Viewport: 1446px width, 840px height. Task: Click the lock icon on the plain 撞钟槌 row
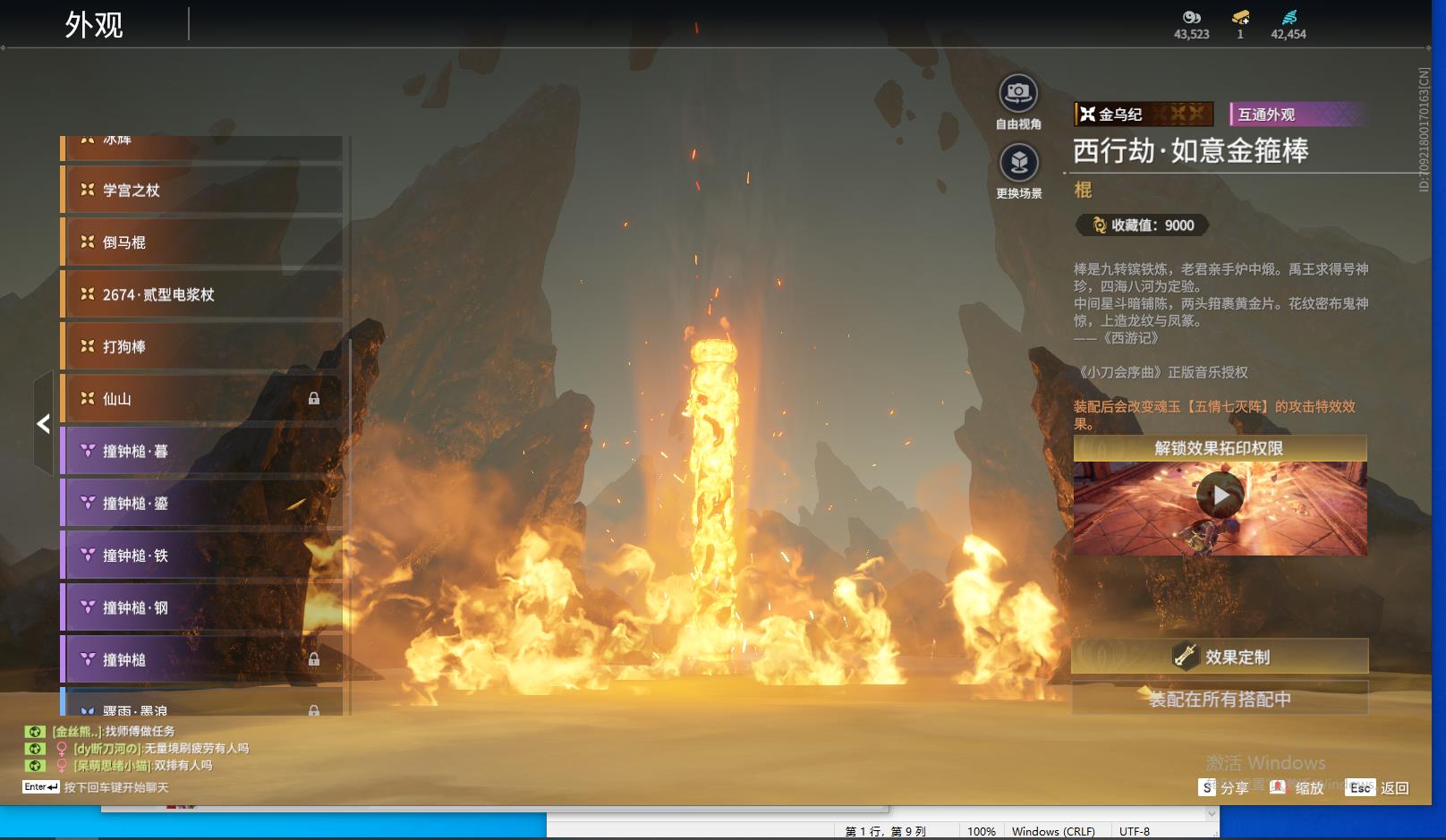[314, 659]
